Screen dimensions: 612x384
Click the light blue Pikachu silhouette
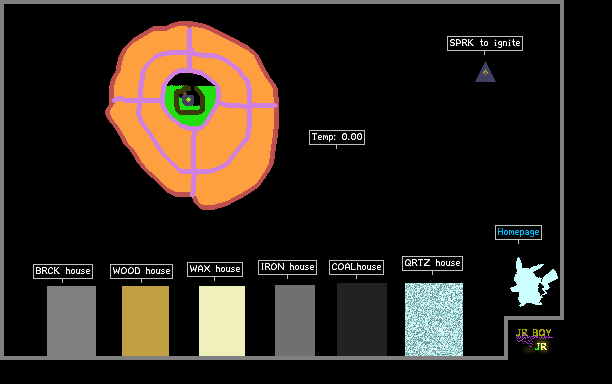533,282
